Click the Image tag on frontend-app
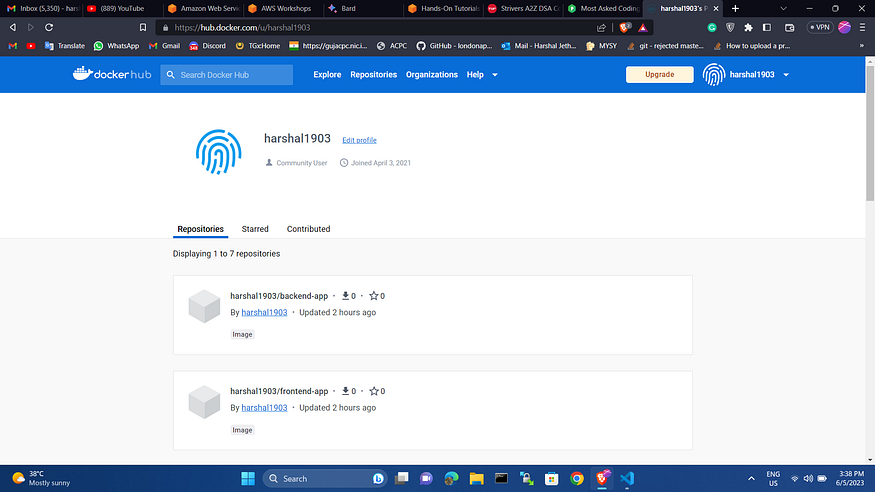 242,430
